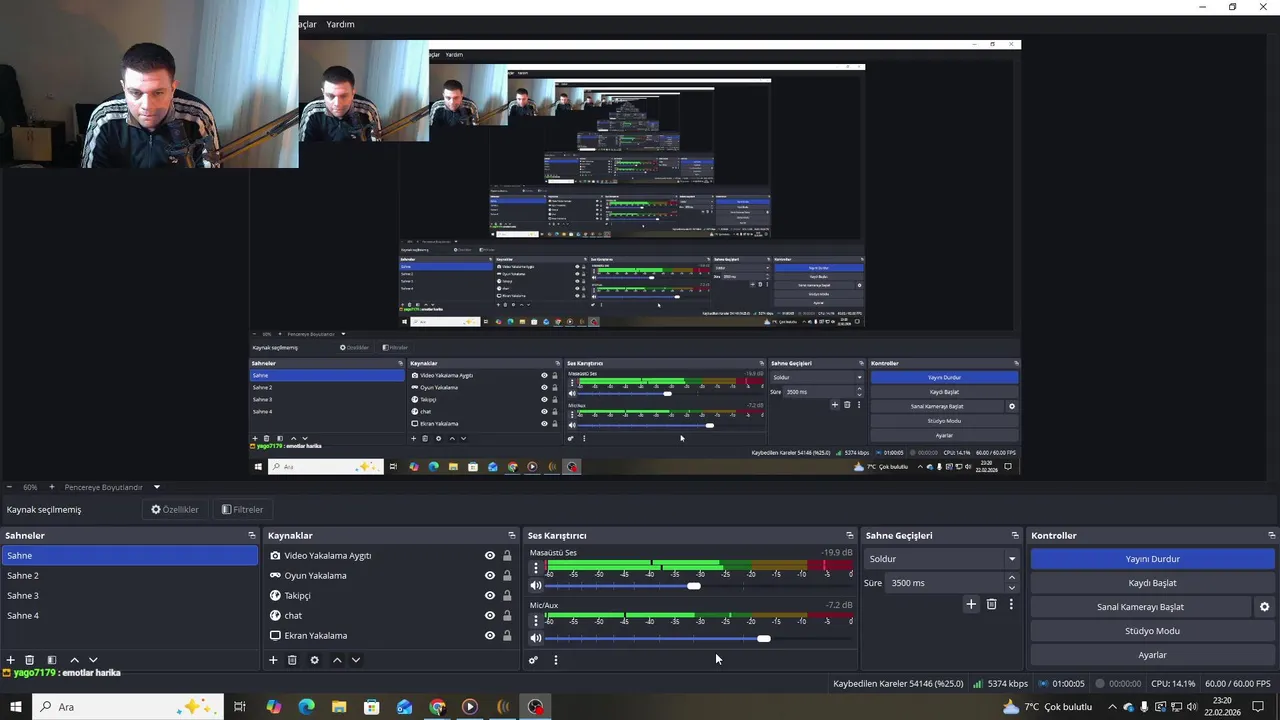The image size is (1280, 720).
Task: Move the scene up in Sahneler toolbar
Action: coord(74,660)
